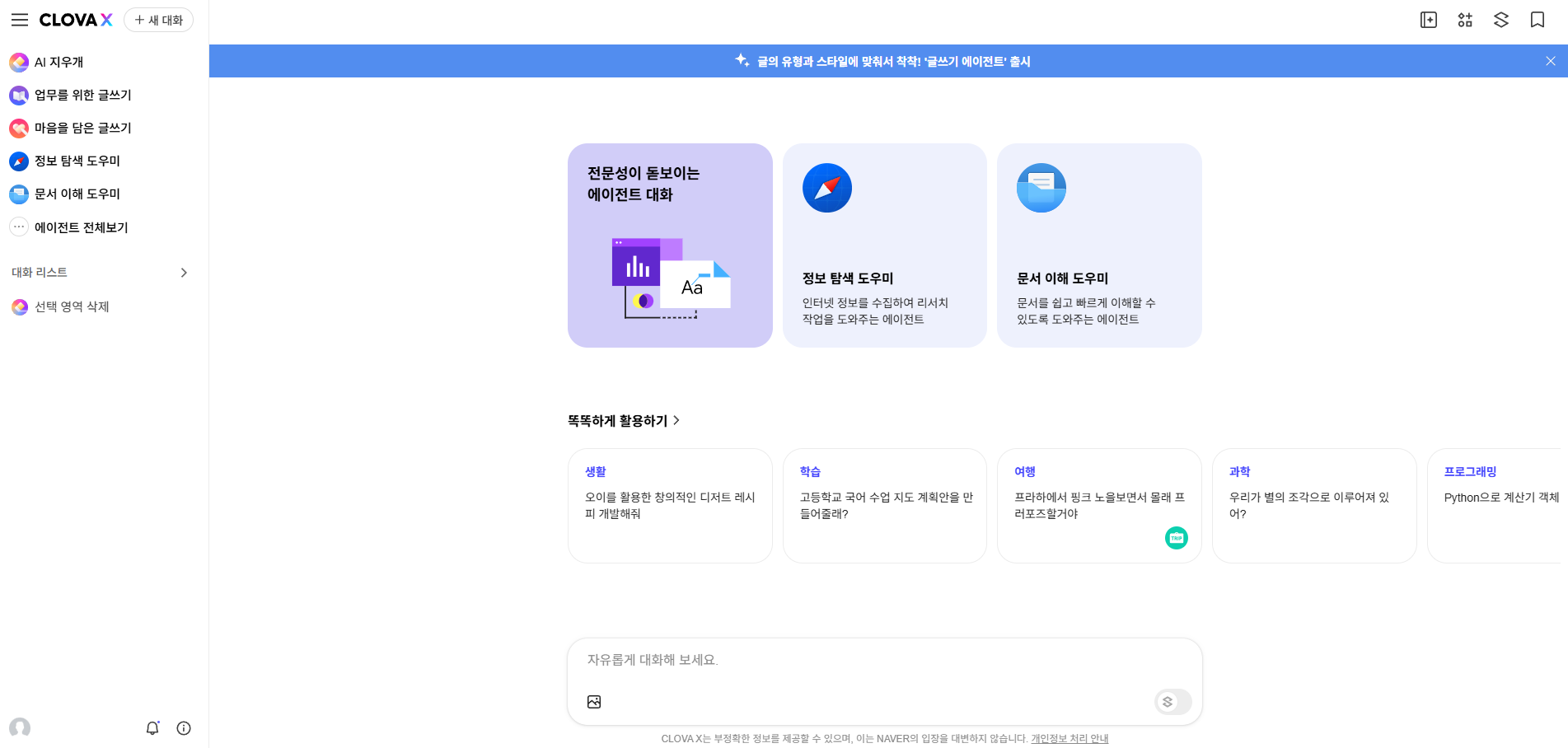Click the 업무를 위한 글쓰기 sidebar icon
This screenshot has width=1568, height=748.
click(19, 96)
